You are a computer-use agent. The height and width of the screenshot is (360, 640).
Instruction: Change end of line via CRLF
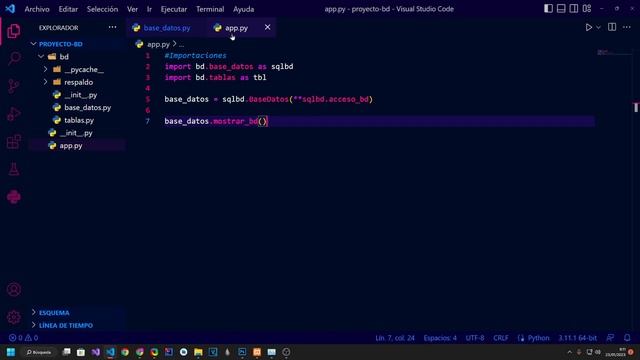500,338
